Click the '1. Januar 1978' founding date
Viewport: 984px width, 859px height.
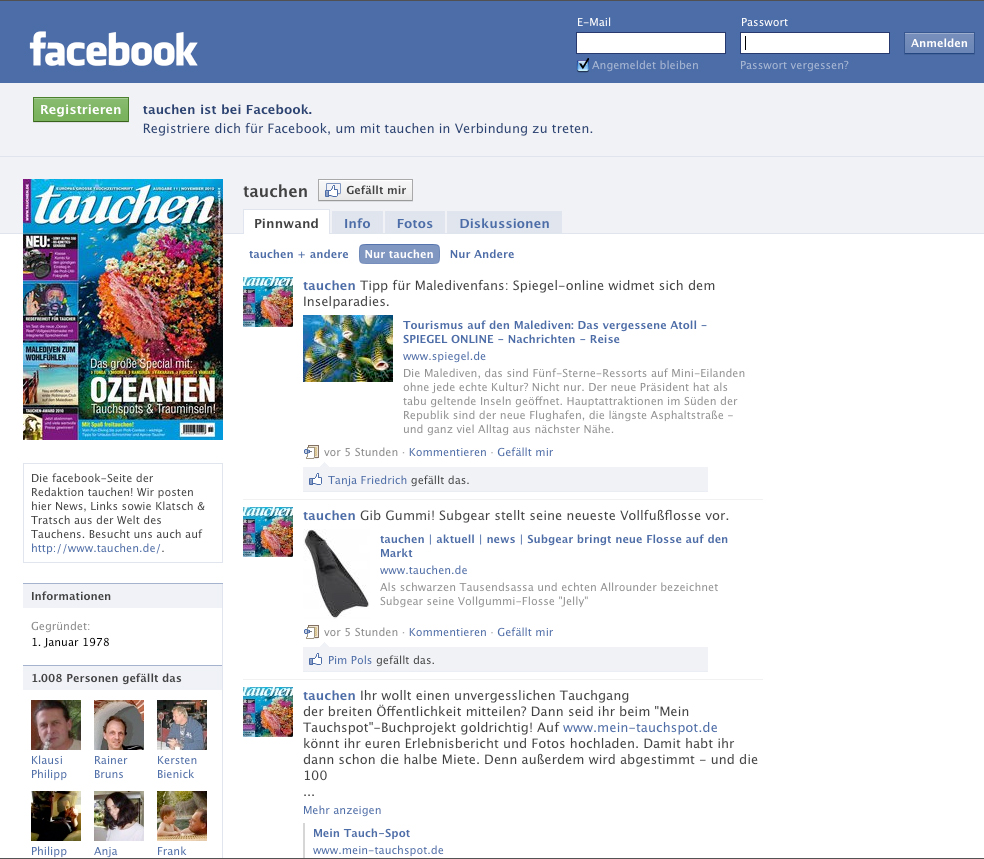70,642
